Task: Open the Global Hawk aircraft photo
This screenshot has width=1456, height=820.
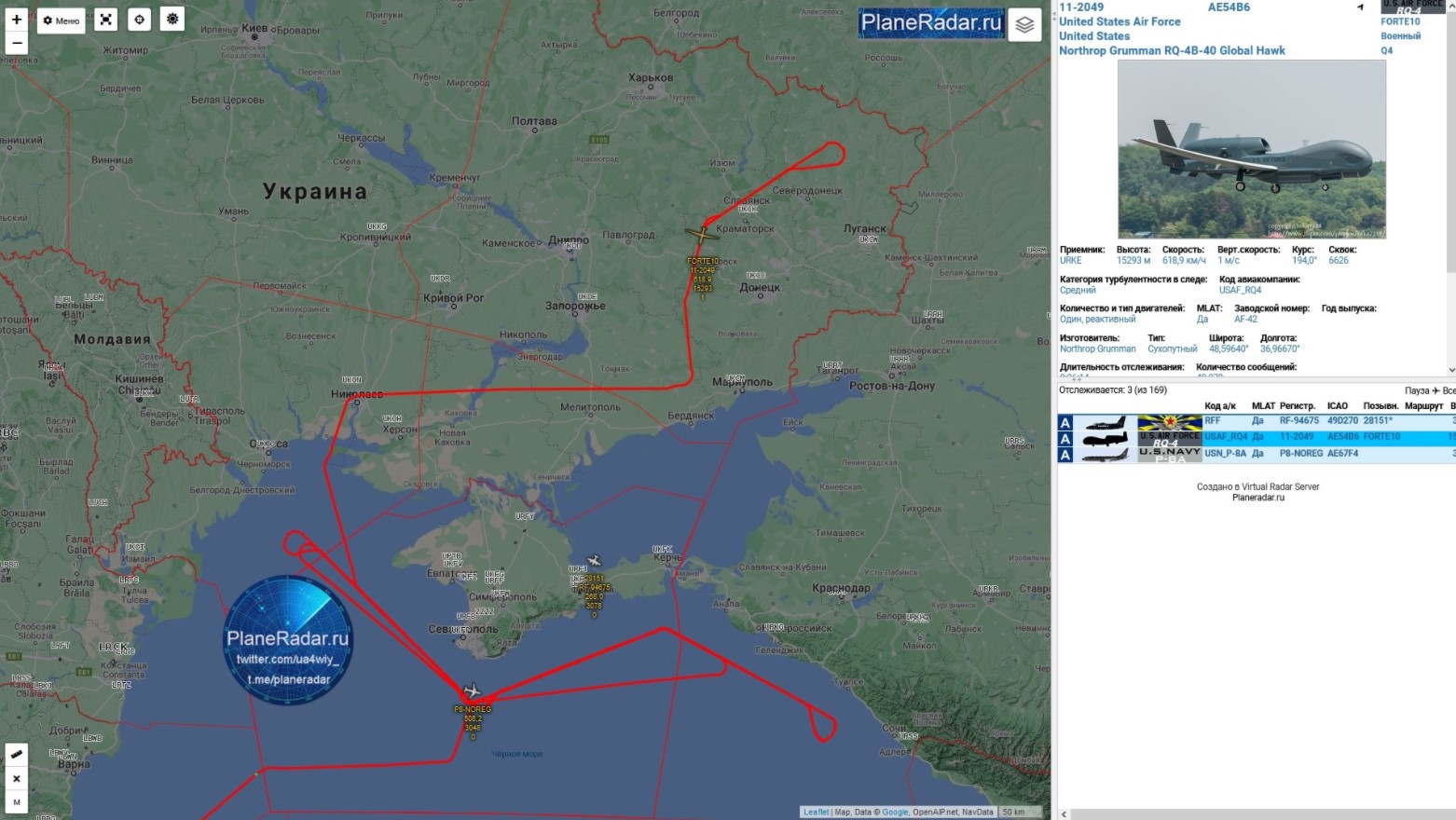Action: coord(1251,149)
